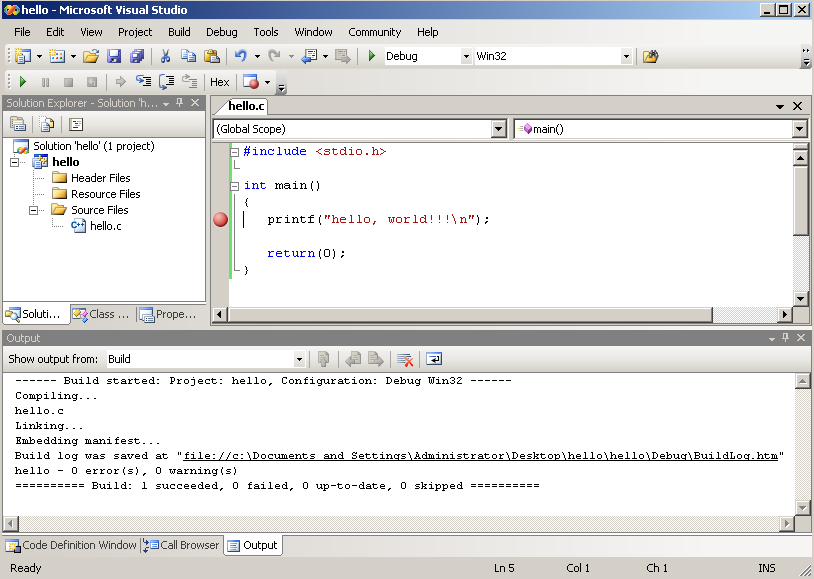Switch to the Properties tab in the left panel
The height and width of the screenshot is (579, 814).
tap(169, 314)
